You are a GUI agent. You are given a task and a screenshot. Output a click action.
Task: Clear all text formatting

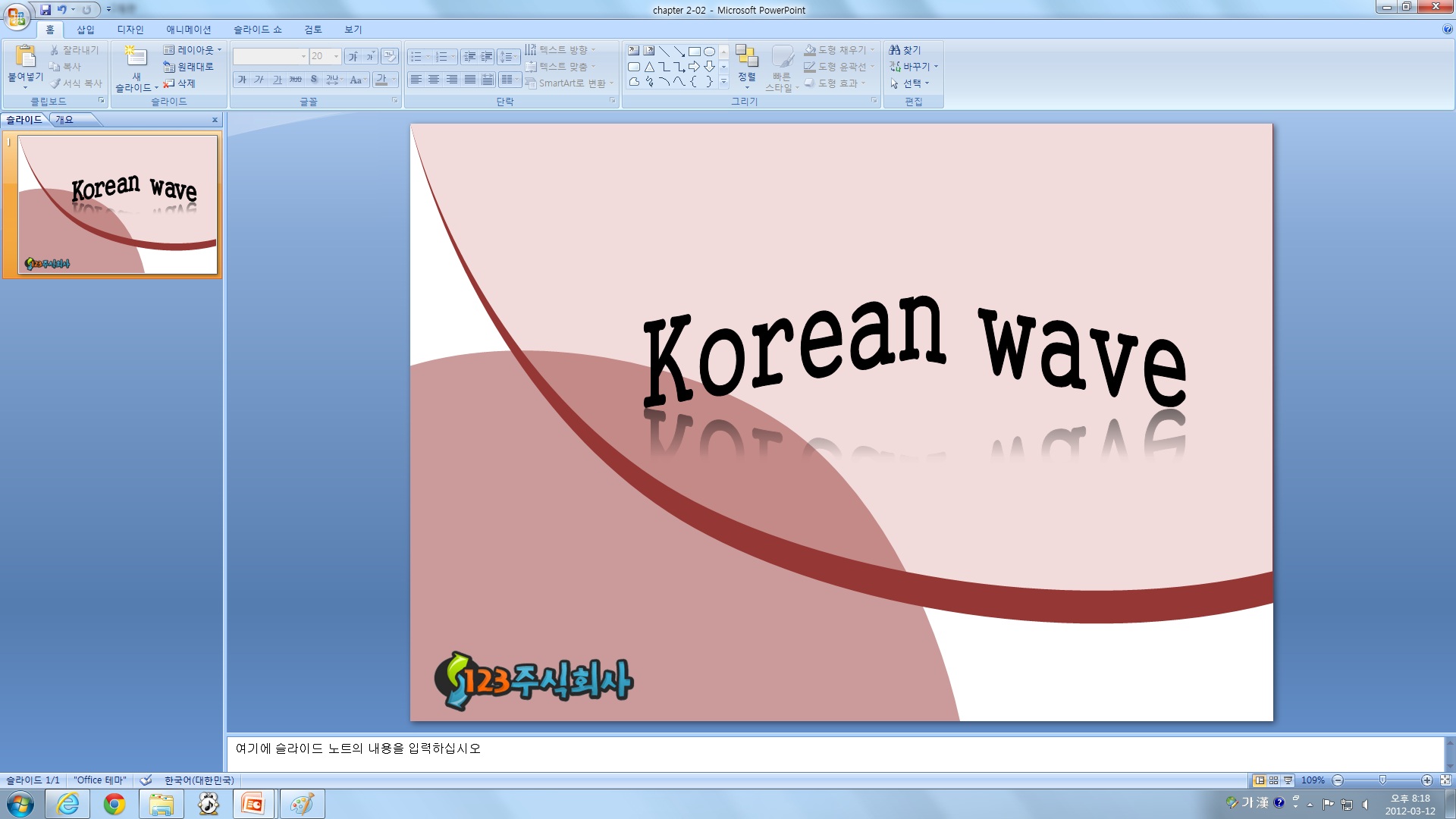pyautogui.click(x=390, y=56)
